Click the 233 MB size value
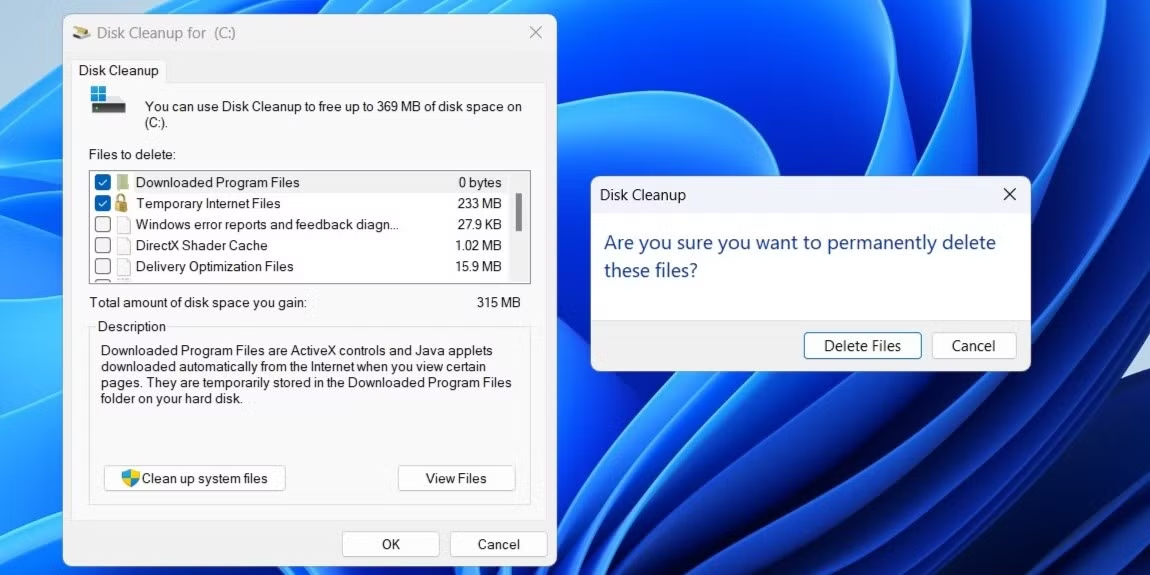The width and height of the screenshot is (1150, 575). click(x=480, y=203)
